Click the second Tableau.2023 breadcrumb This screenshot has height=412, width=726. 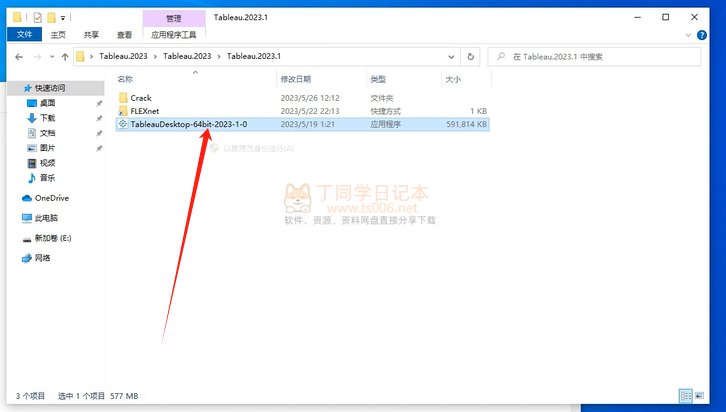coord(187,56)
